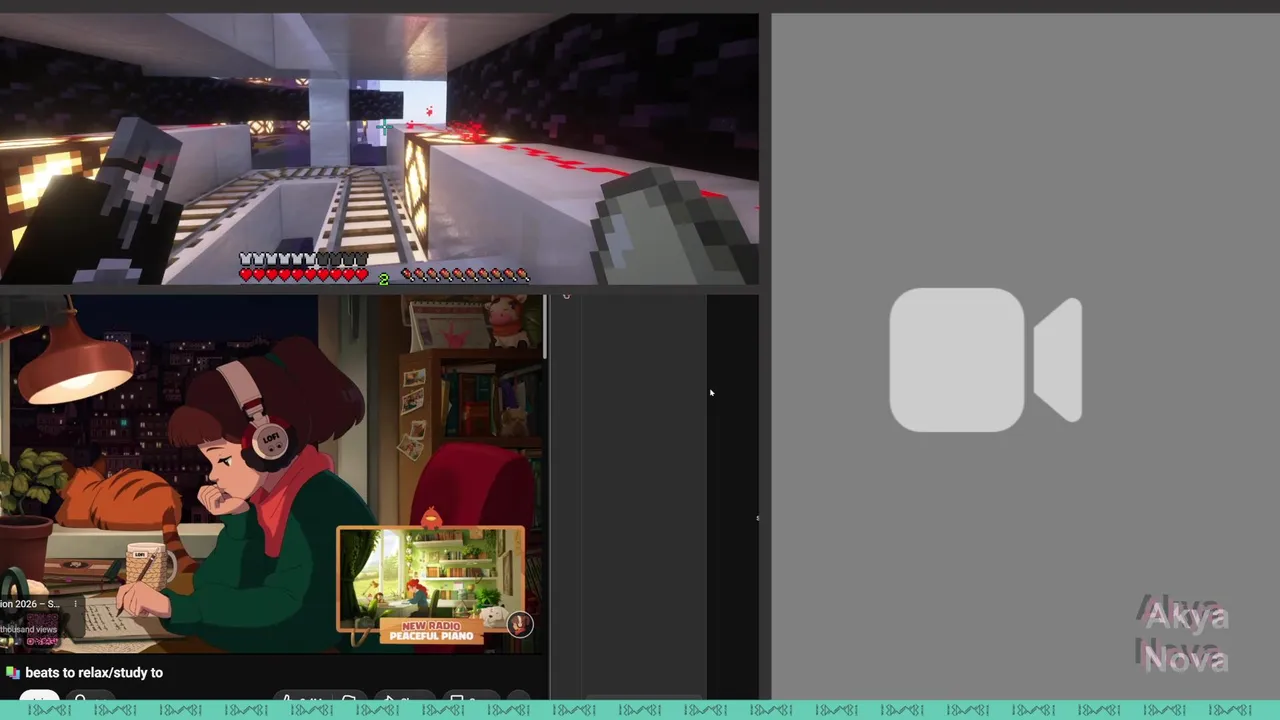Open the three-dot menu on the end-screen card
Screen dimensions: 1280x720
pos(75,604)
